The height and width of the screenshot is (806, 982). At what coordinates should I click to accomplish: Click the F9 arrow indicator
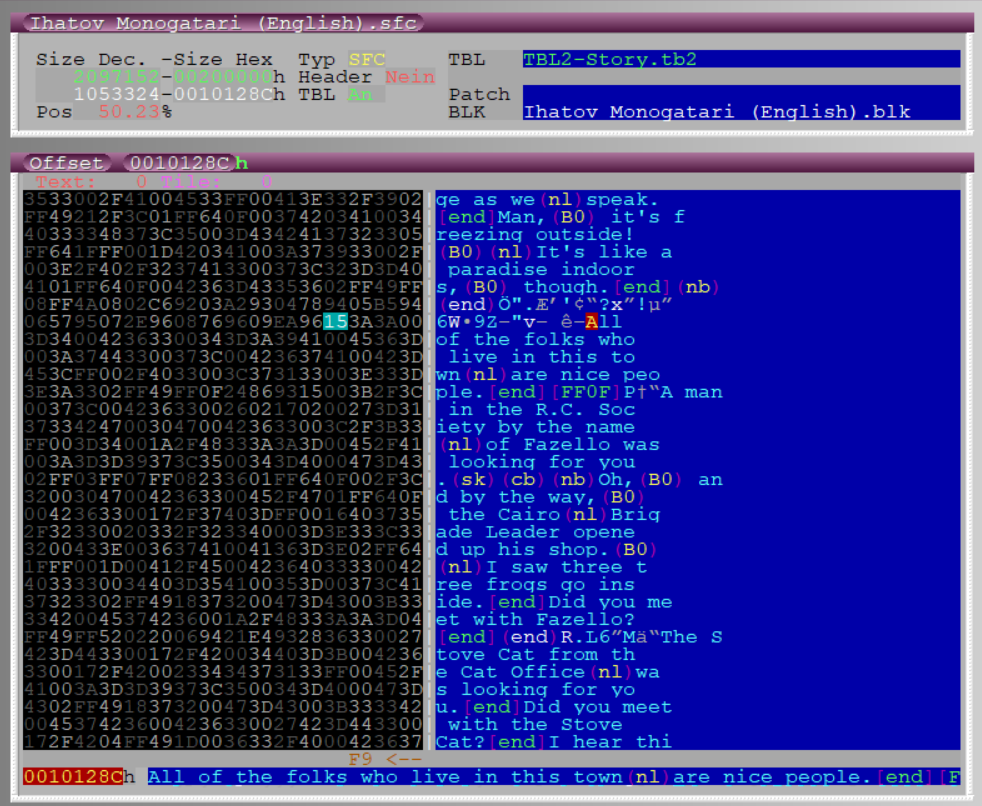coord(383,759)
